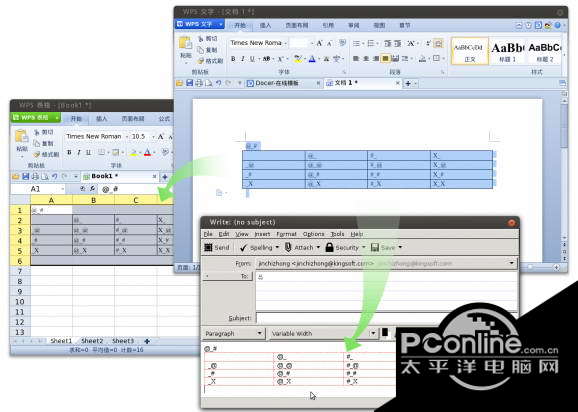
Task: Toggle Strikethrough (AB) in WPS Writer ribbon
Action: (267, 59)
